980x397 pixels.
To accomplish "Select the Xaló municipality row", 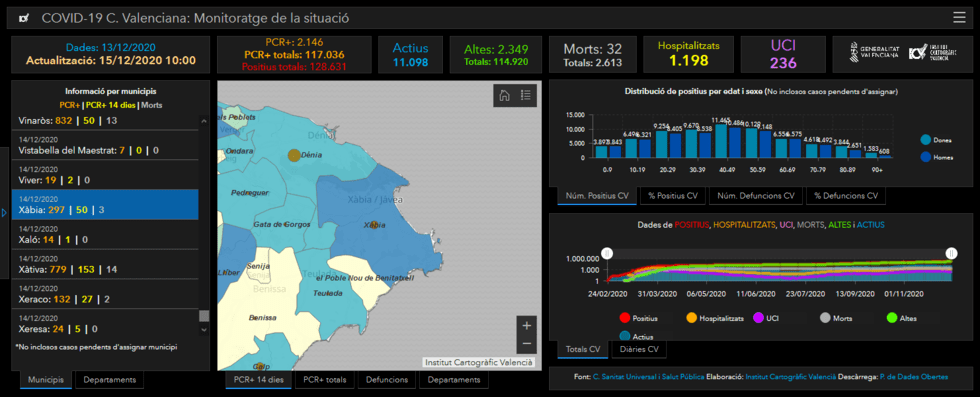I will (x=105, y=234).
